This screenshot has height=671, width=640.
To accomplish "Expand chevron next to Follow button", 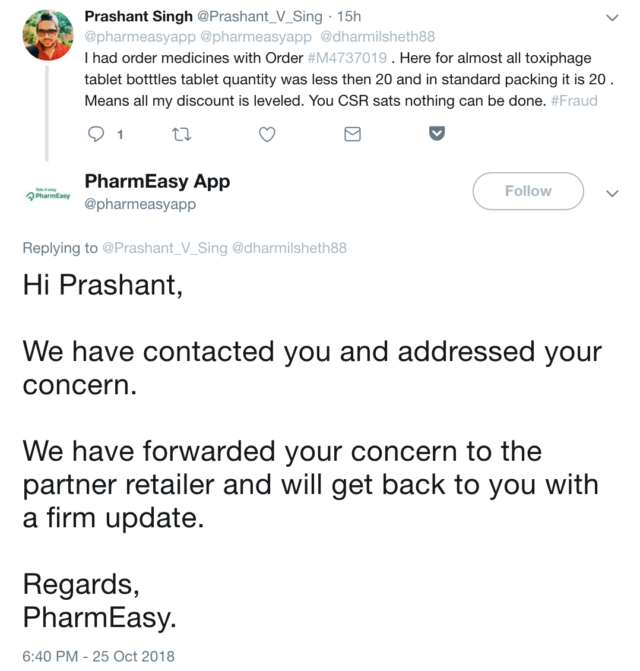I will [613, 194].
